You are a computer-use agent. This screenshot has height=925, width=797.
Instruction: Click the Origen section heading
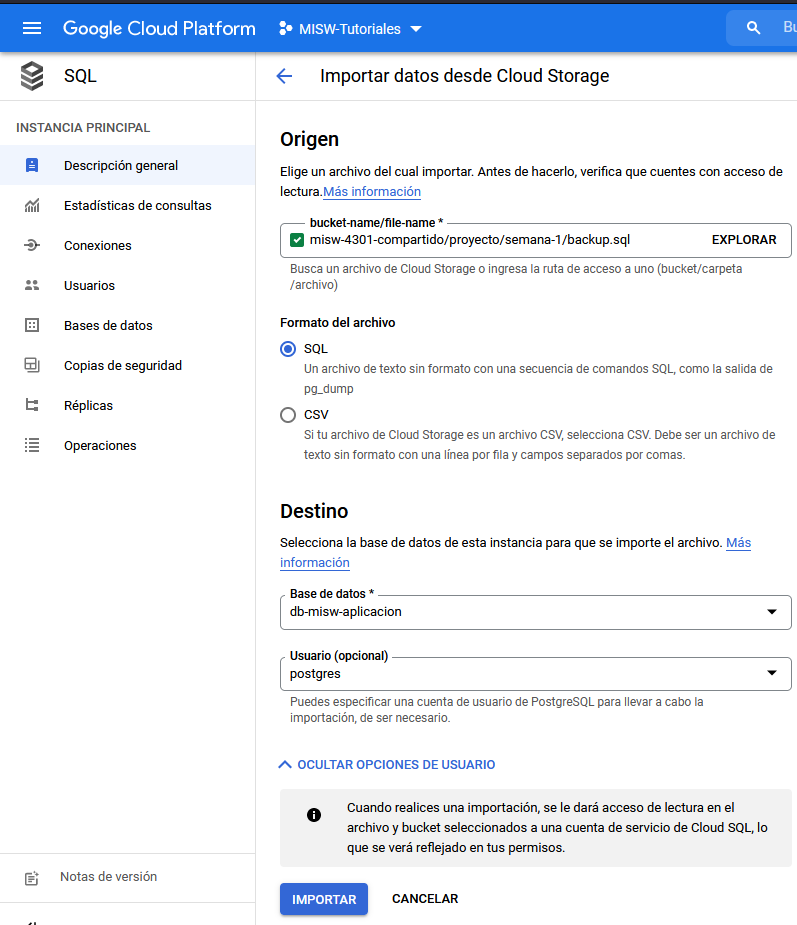coord(310,139)
